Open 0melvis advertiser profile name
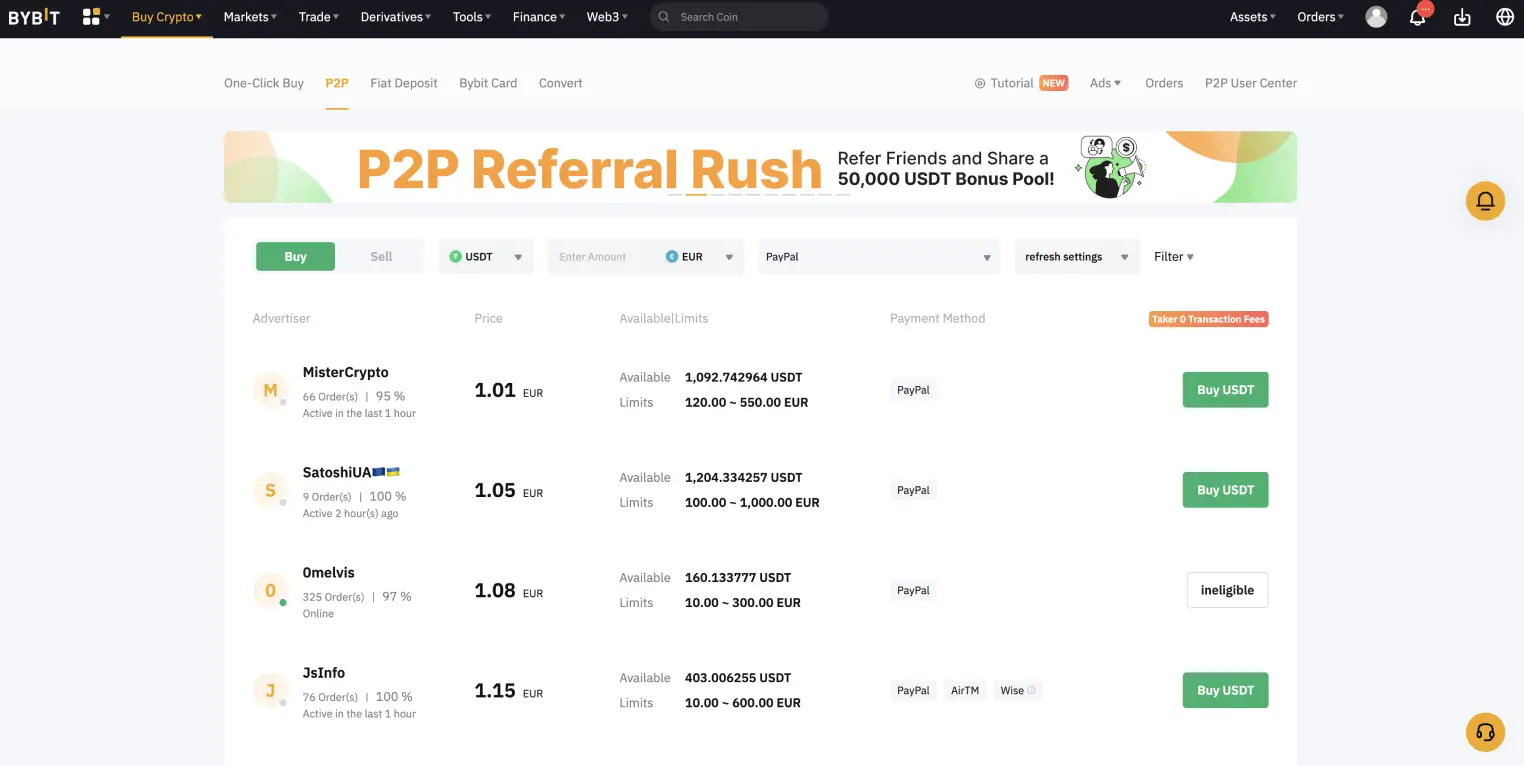Screen dimensions: 1524x766 coord(328,572)
